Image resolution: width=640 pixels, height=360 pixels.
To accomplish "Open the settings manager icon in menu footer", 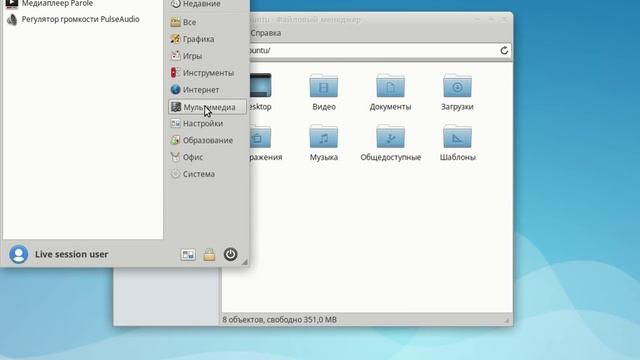I will [188, 255].
